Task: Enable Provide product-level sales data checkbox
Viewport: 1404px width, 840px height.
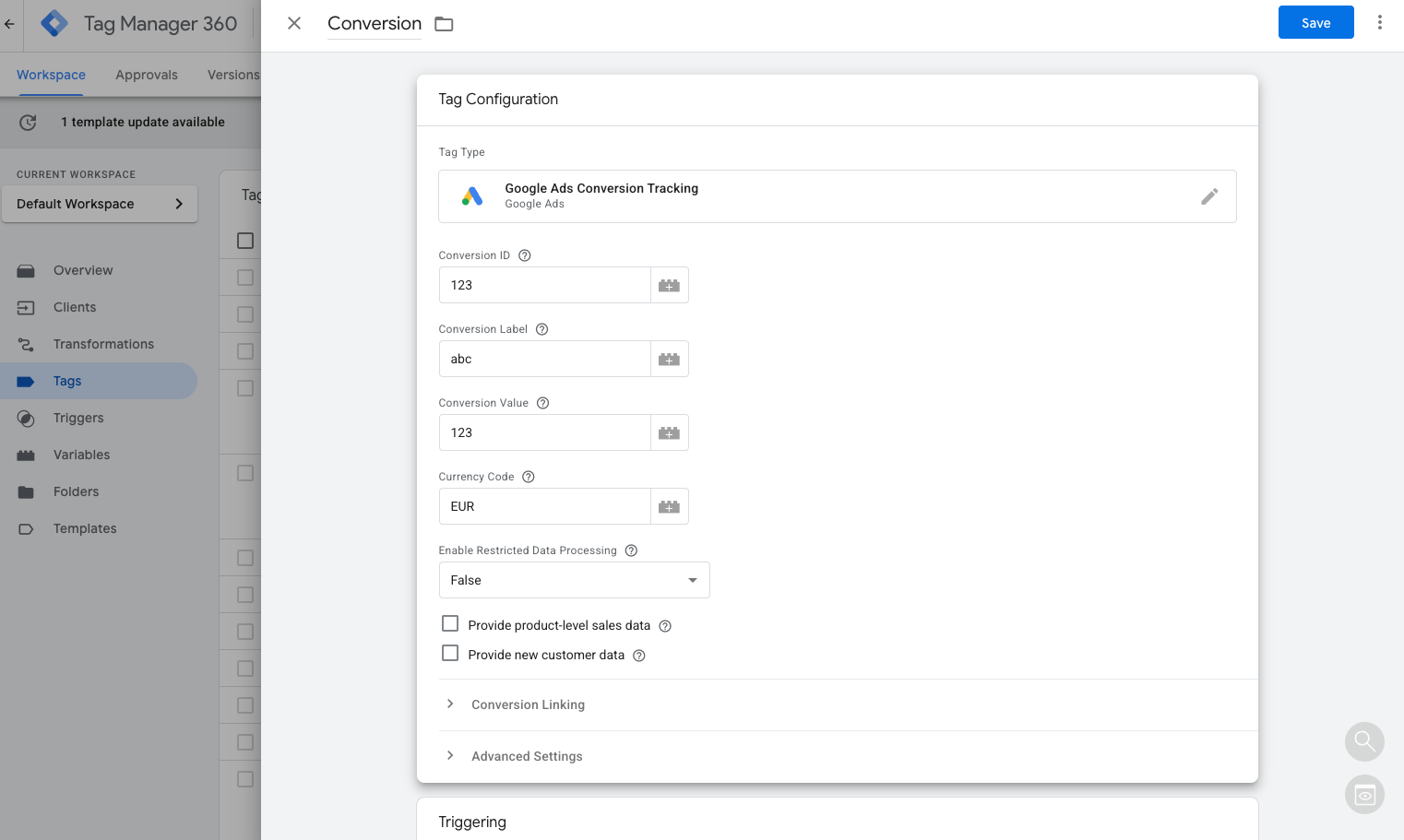Action: click(x=450, y=624)
